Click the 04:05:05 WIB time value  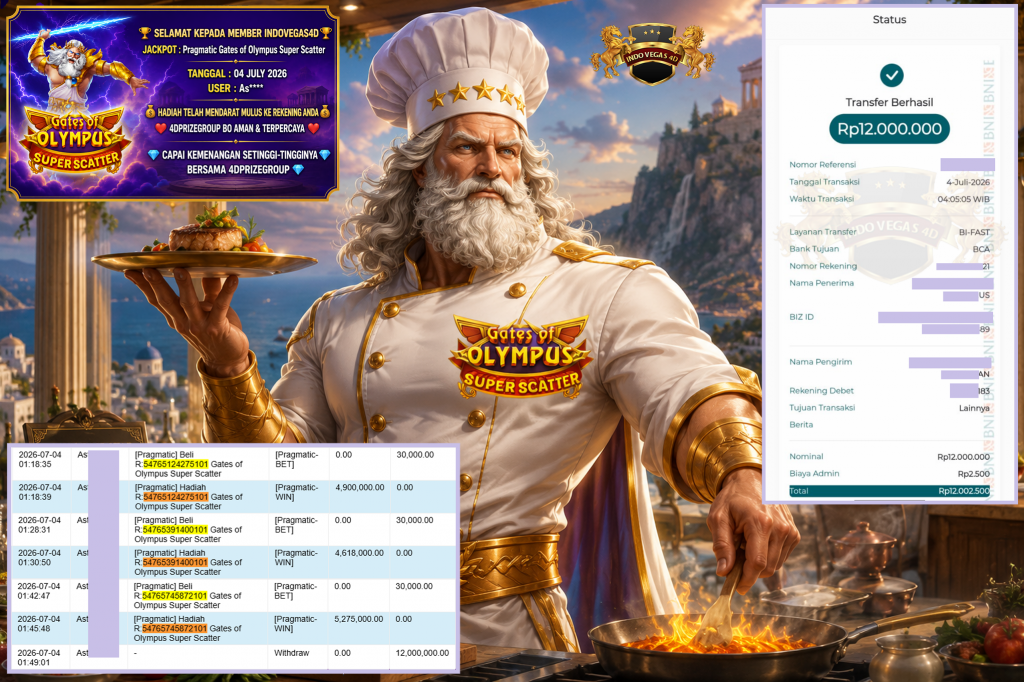pos(964,199)
